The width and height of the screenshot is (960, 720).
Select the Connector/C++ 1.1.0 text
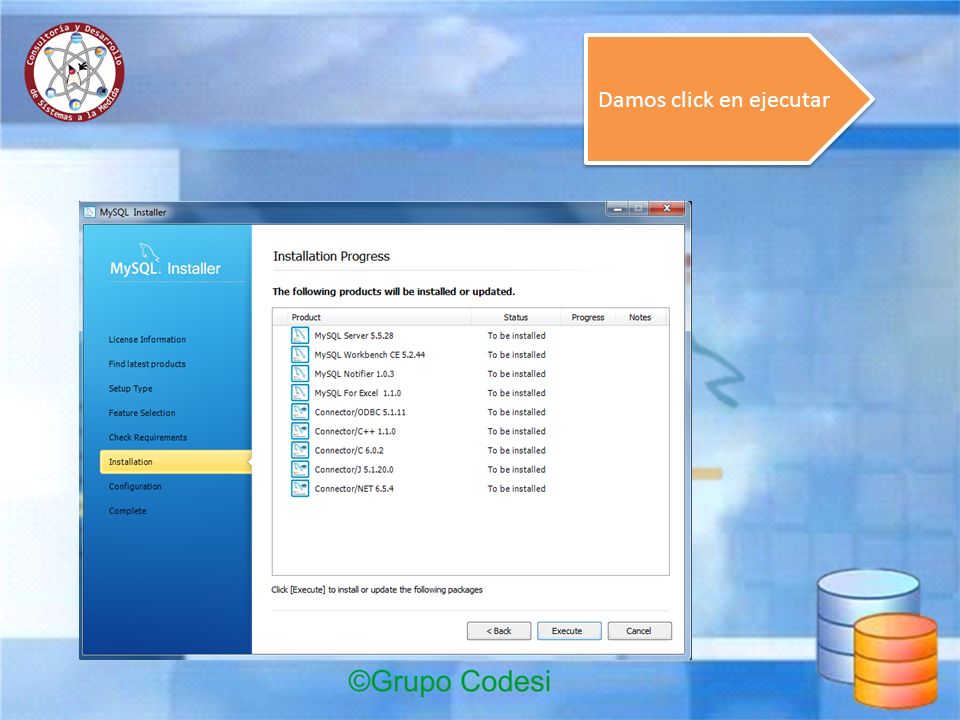click(355, 431)
